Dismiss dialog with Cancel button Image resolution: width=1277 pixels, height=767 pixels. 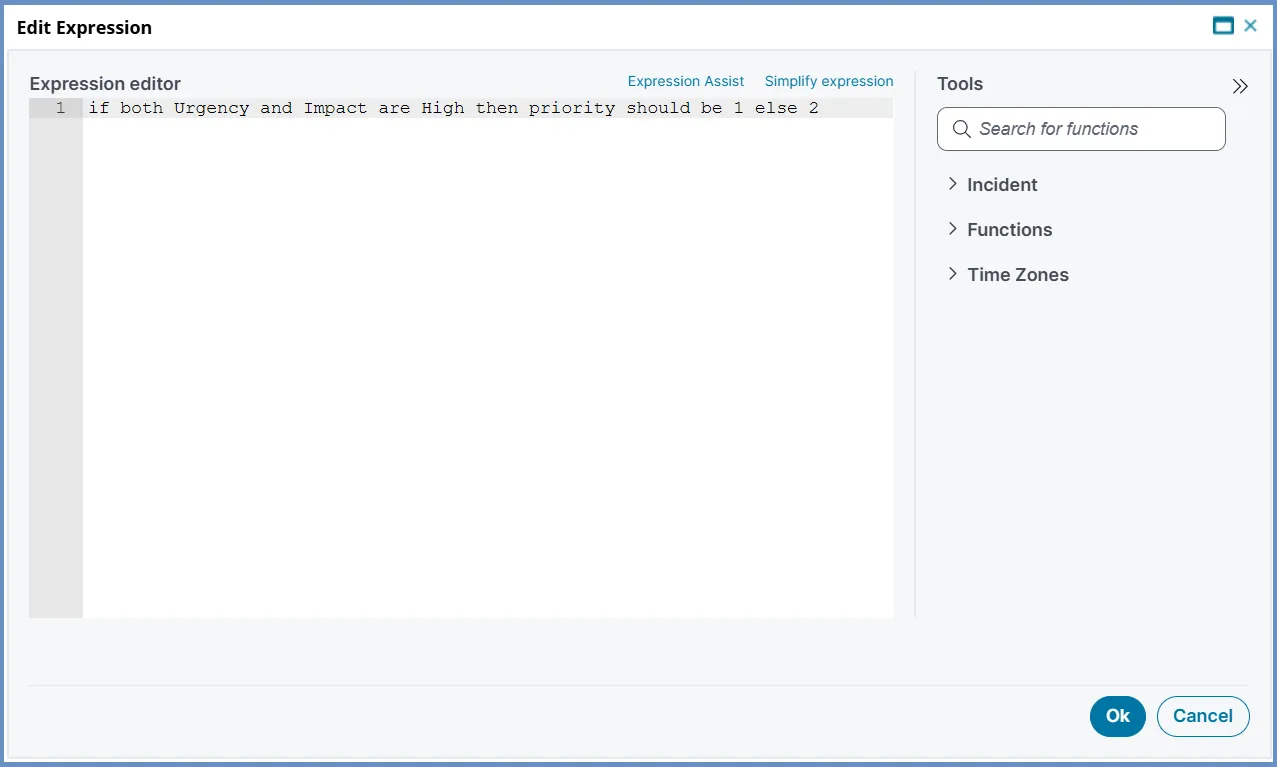coord(1203,716)
